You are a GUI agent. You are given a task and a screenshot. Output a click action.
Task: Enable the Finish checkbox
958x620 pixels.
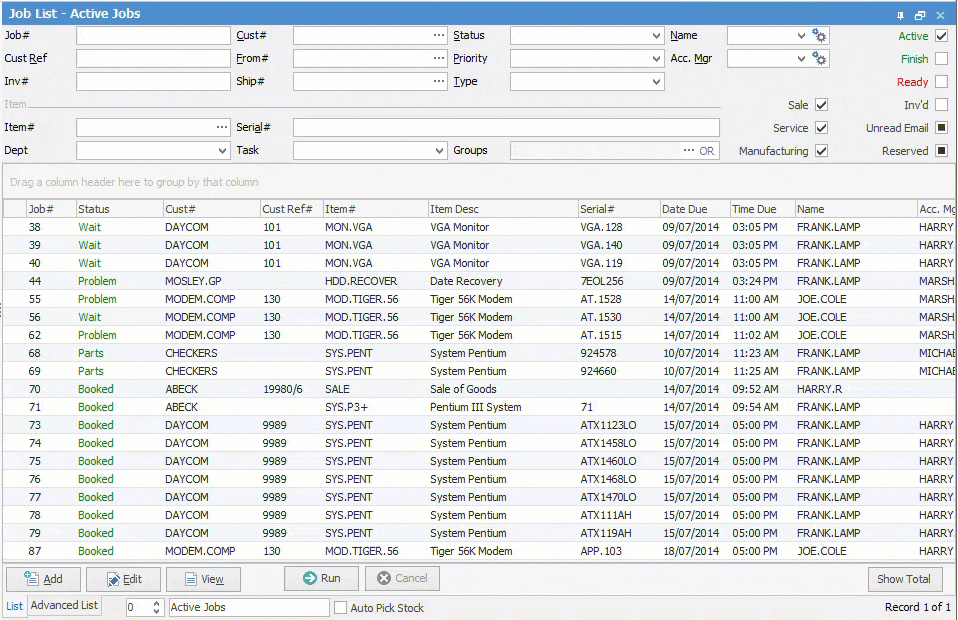point(941,59)
